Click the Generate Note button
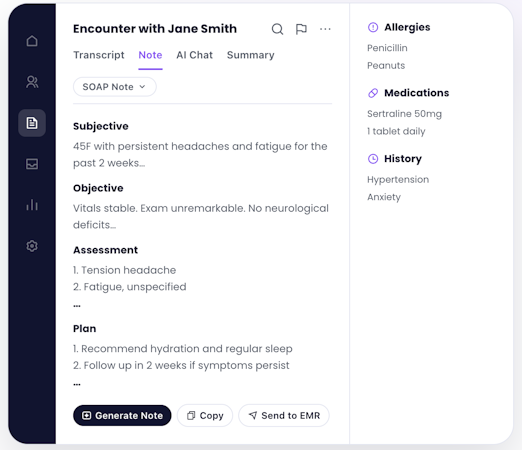 (122, 415)
